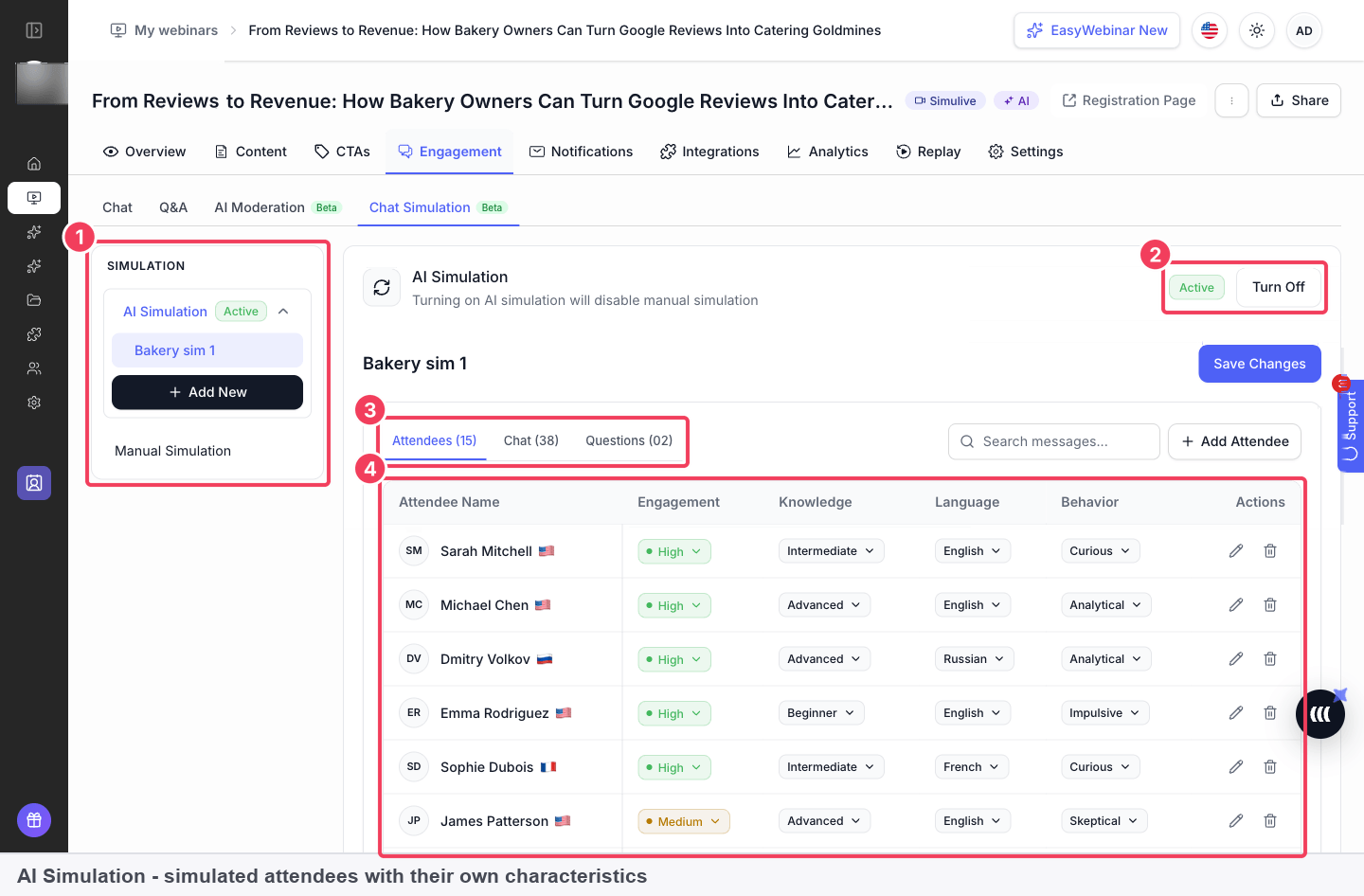Turn Off the AI Simulation
Viewport: 1364px width, 896px height.
pos(1278,287)
